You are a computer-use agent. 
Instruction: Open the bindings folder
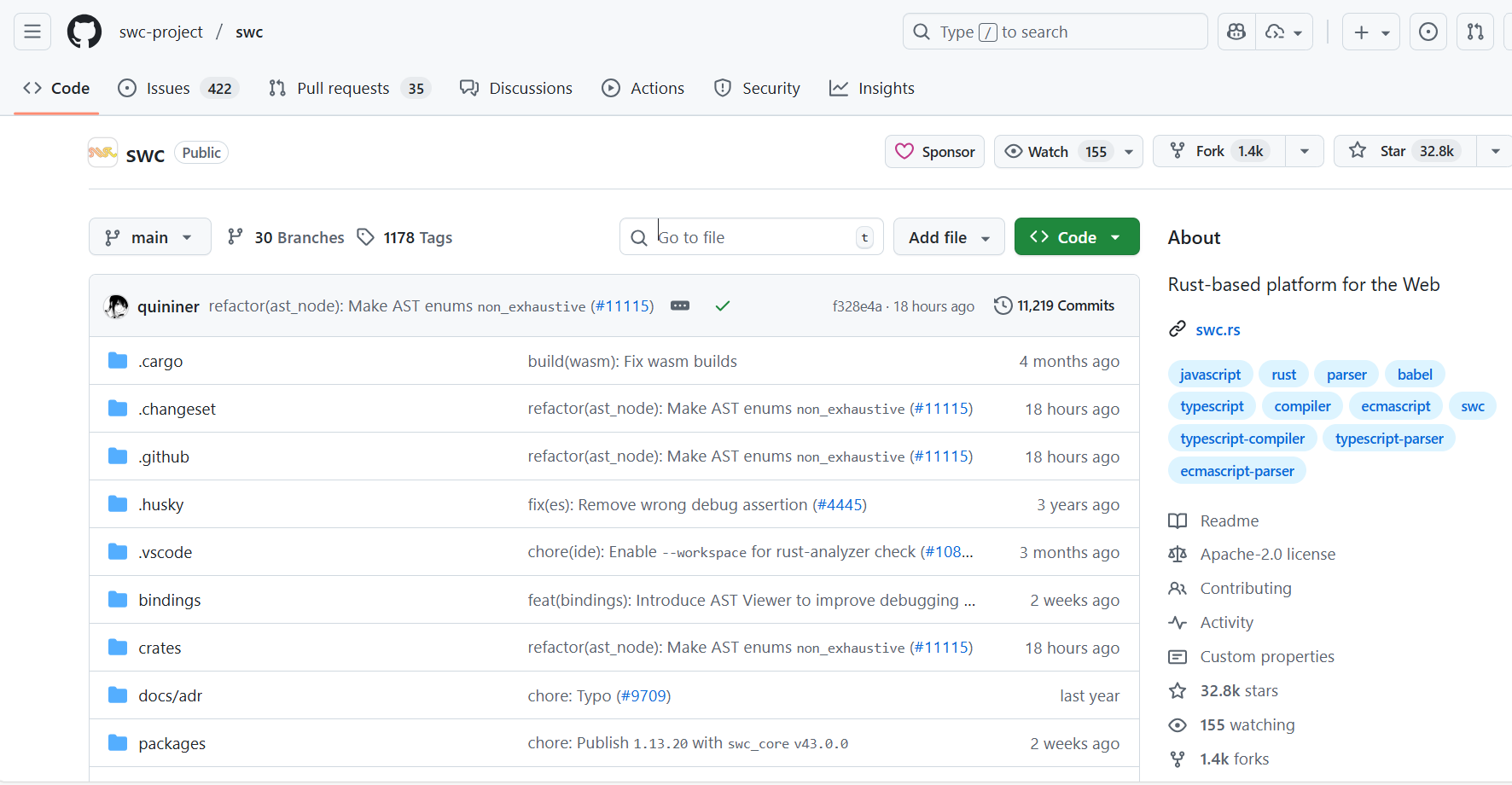pos(170,600)
